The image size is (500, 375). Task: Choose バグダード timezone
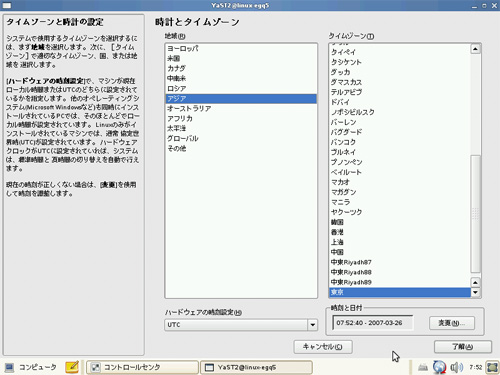(x=400, y=132)
